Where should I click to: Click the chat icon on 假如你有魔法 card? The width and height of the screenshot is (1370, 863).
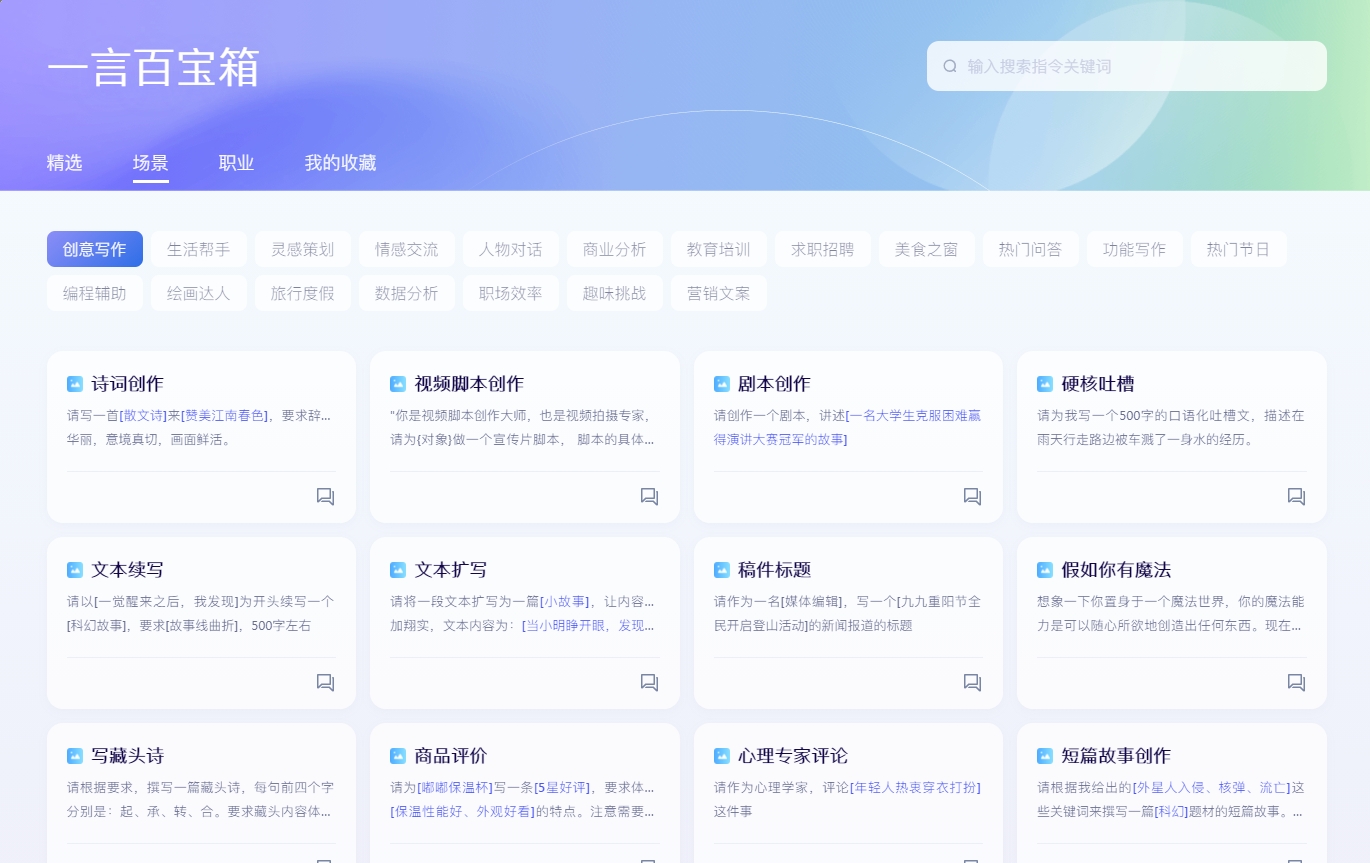(1296, 682)
